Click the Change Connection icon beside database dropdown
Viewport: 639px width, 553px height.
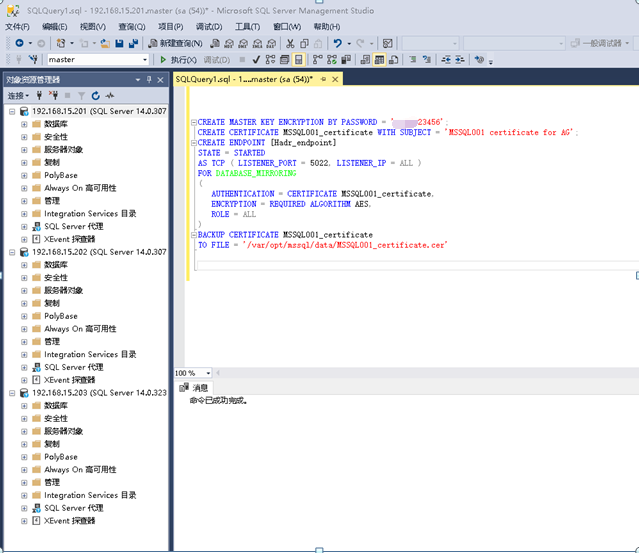(x=33, y=59)
